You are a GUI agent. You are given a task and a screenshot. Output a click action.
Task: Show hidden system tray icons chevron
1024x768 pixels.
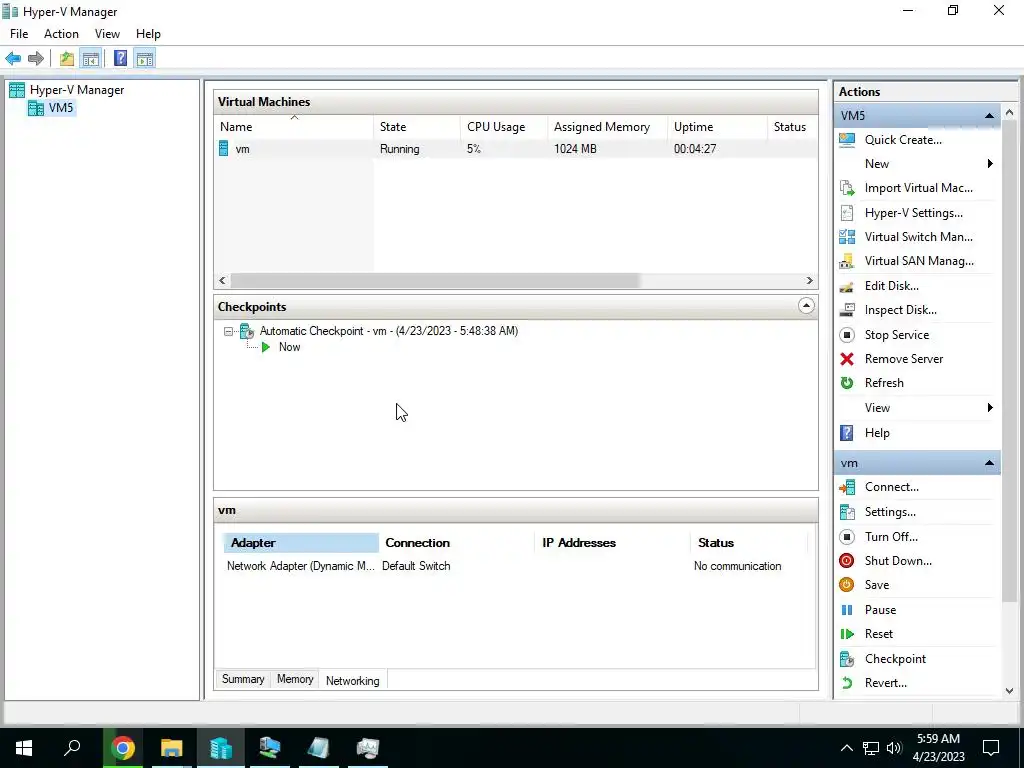(x=846, y=748)
